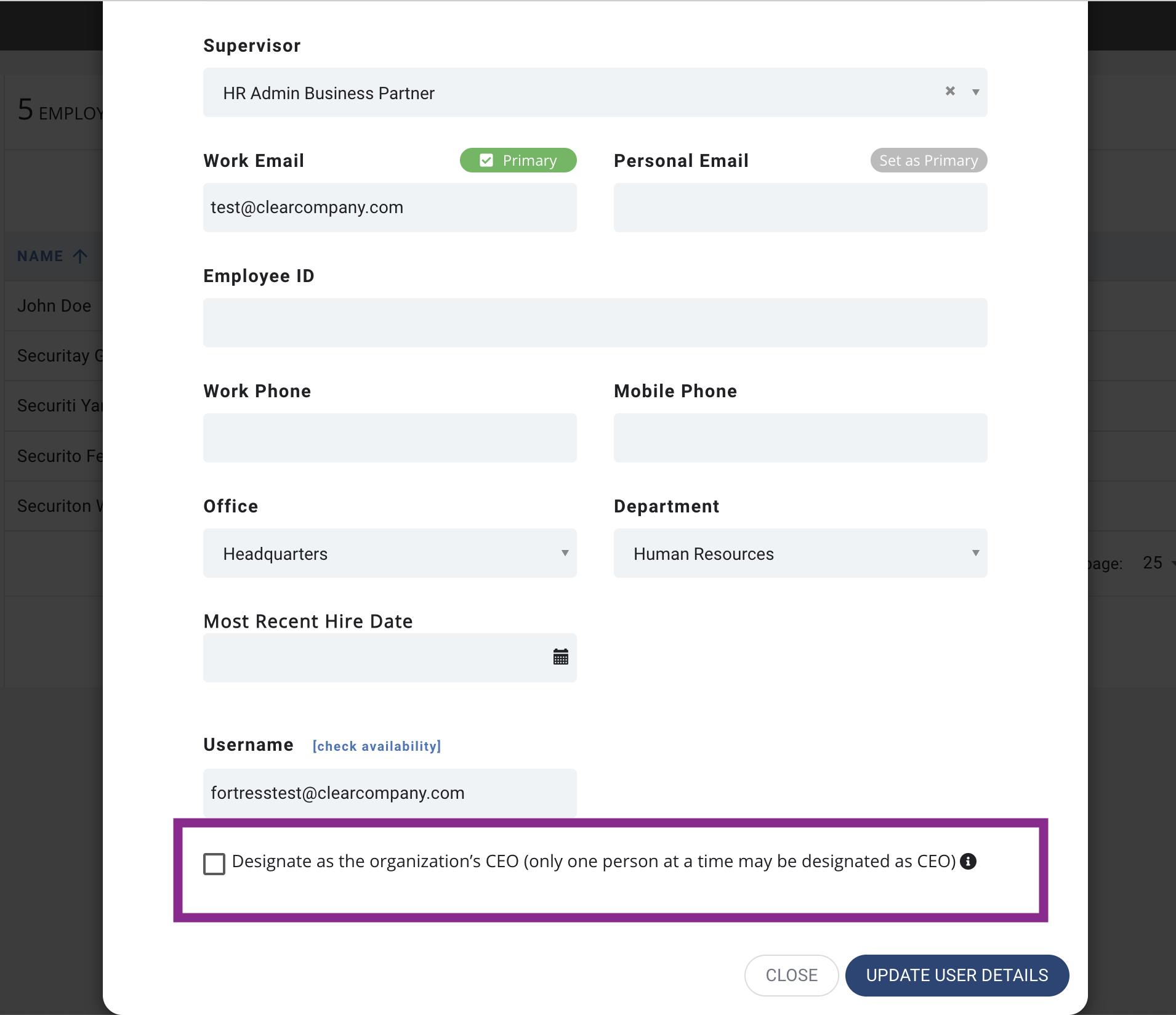Toggle the Work Email Primary badge
Screen dimensions: 1176x1015
click(x=518, y=160)
